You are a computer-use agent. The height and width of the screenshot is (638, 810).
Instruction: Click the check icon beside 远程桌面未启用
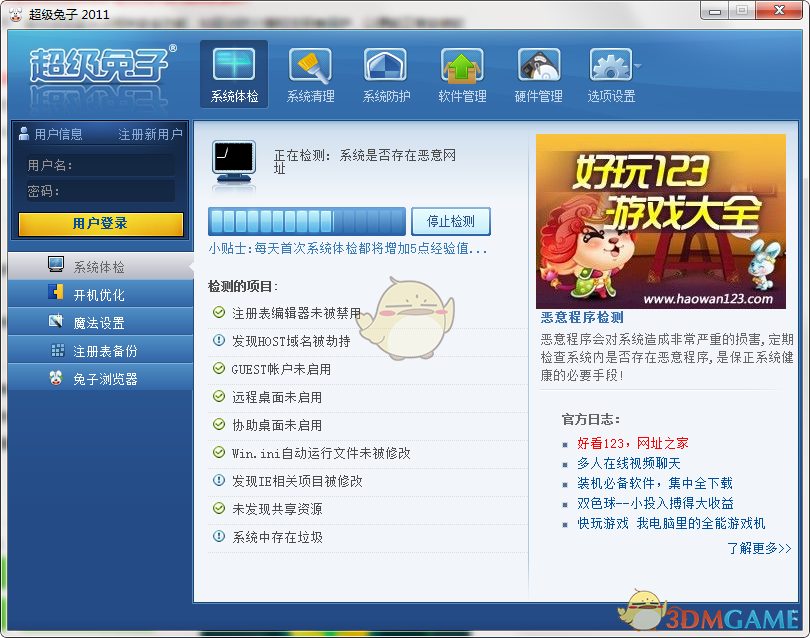pyautogui.click(x=219, y=396)
